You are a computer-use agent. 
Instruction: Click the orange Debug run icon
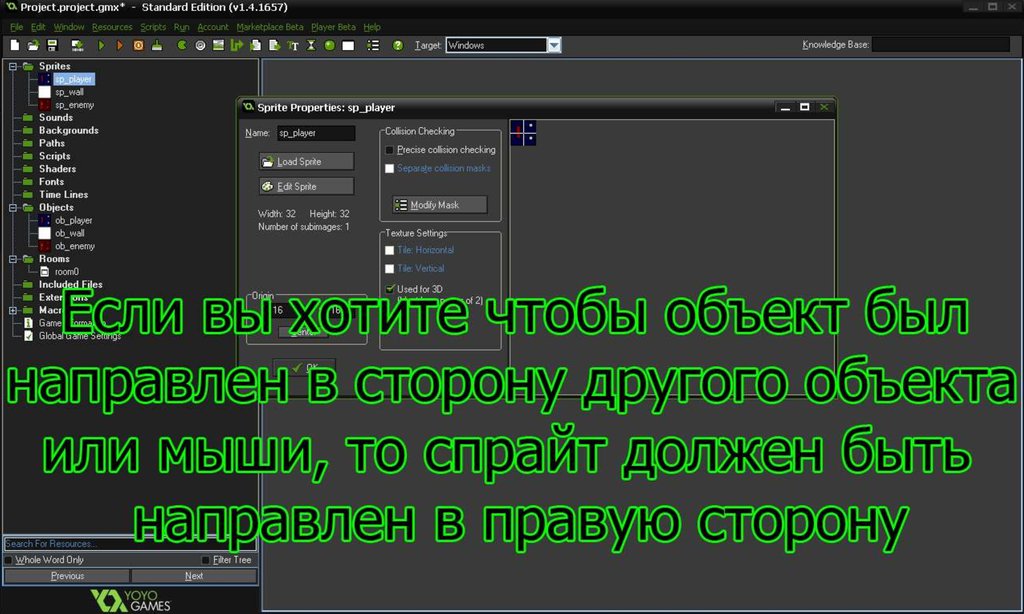pyautogui.click(x=120, y=45)
